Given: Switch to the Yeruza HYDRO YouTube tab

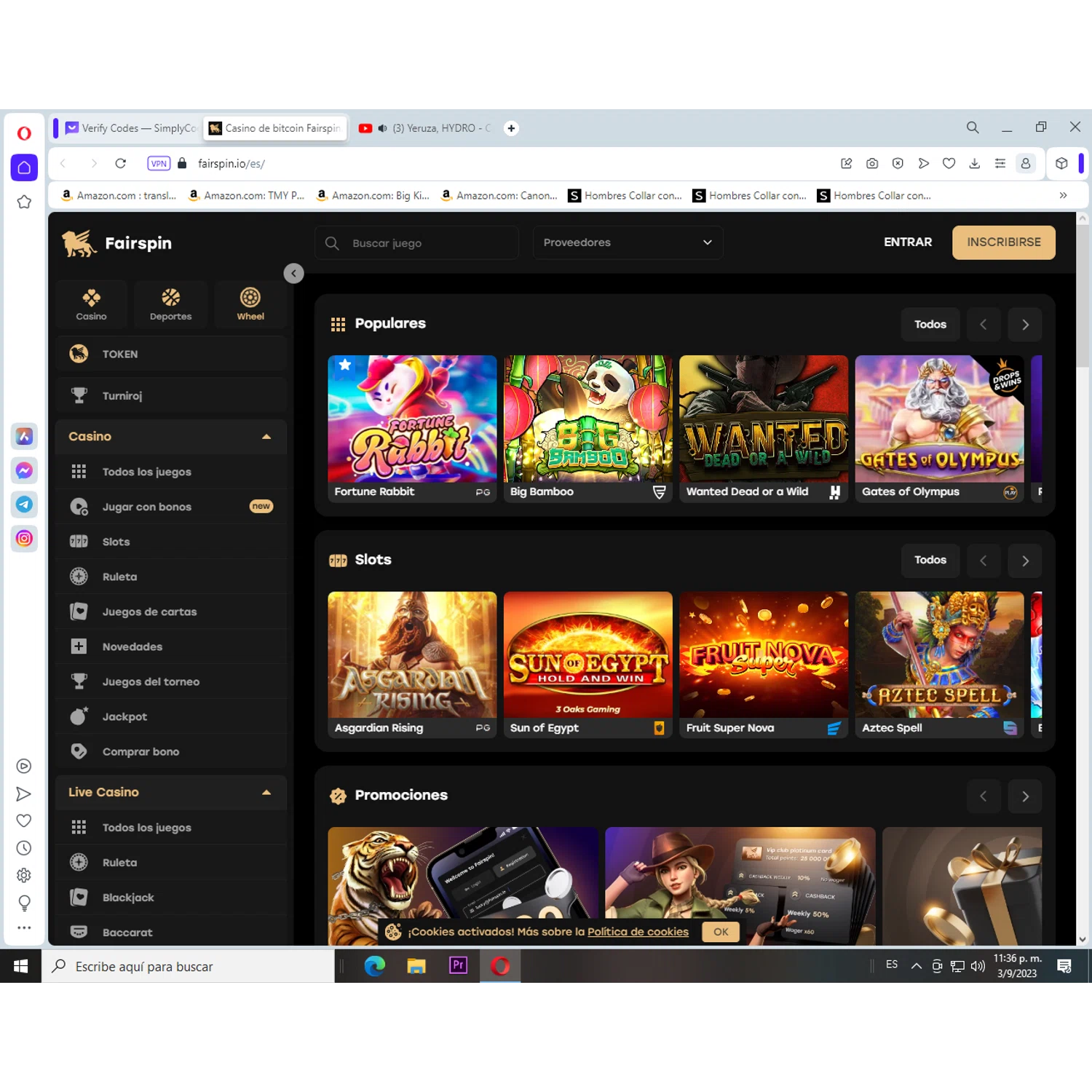Looking at the screenshot, I should (425, 128).
